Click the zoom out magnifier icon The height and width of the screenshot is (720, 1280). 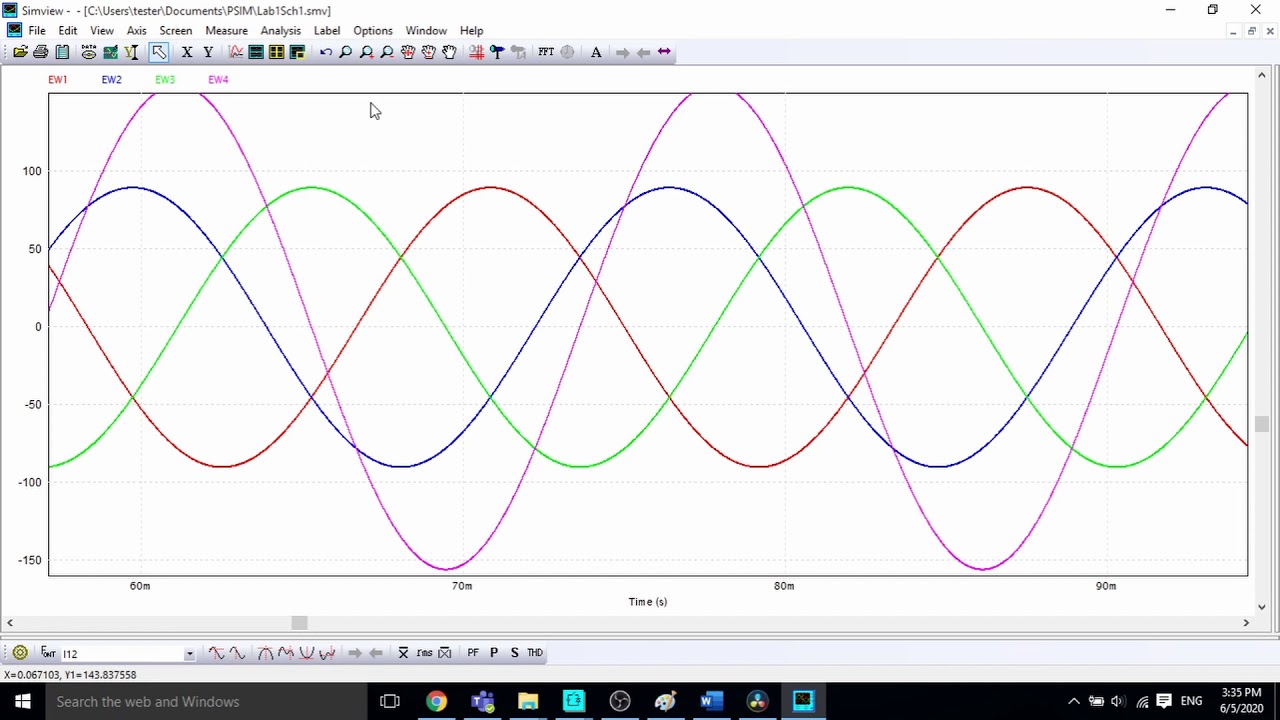(387, 52)
